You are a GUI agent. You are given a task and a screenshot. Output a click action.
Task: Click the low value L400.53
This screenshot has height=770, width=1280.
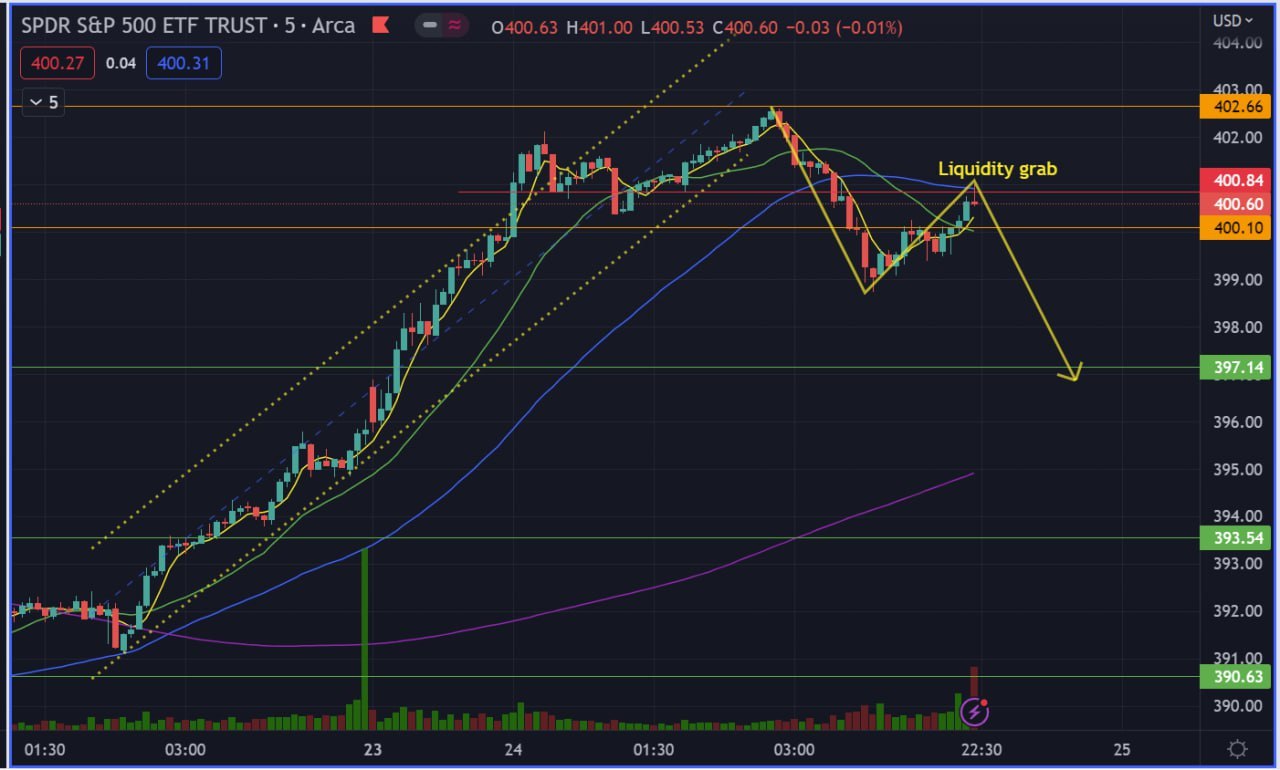tap(672, 28)
